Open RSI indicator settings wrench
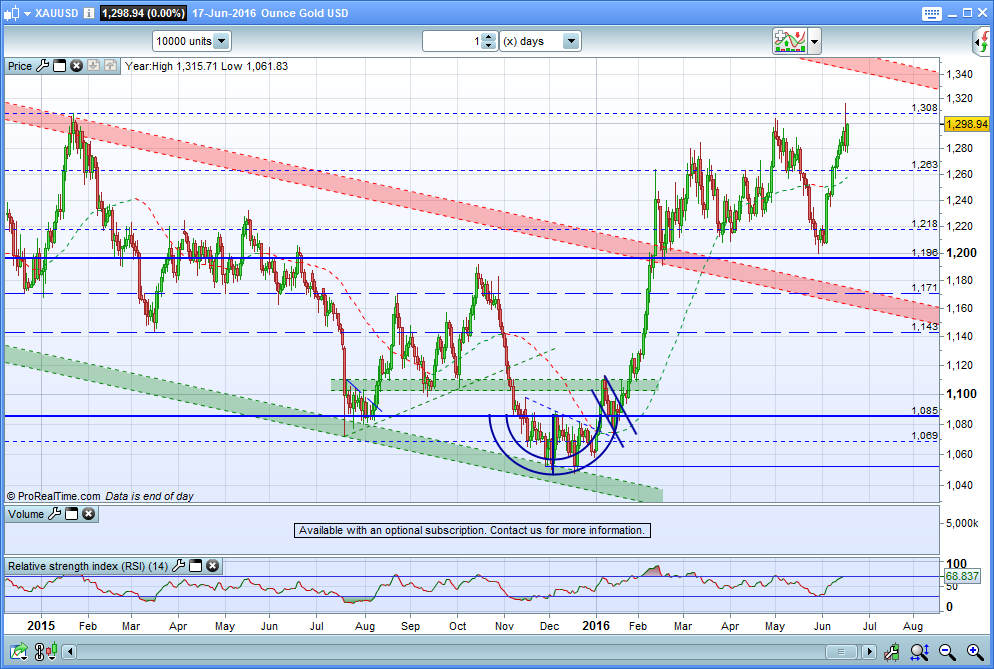994x669 pixels. [179, 566]
